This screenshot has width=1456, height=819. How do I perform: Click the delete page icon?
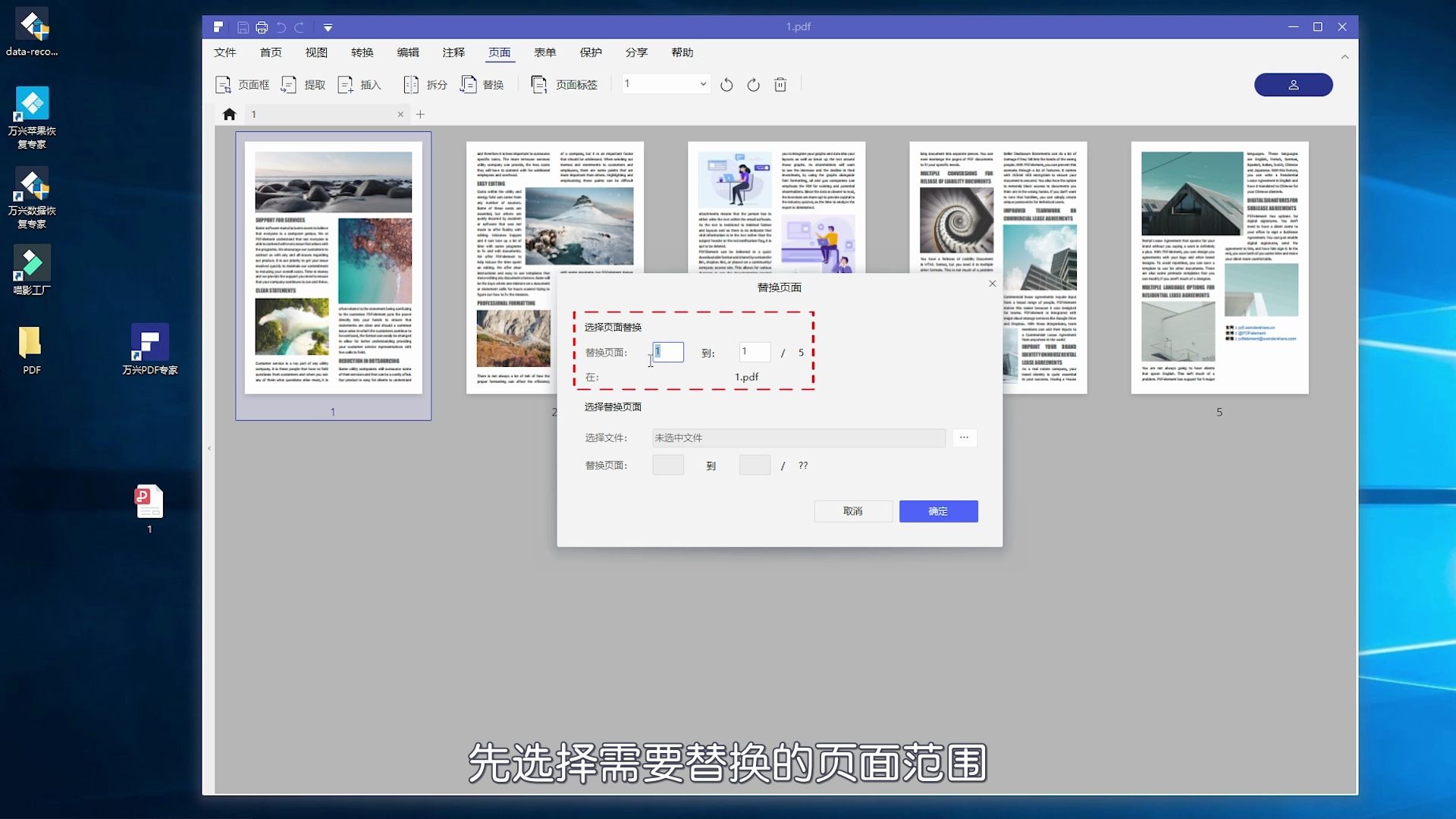pos(781,85)
